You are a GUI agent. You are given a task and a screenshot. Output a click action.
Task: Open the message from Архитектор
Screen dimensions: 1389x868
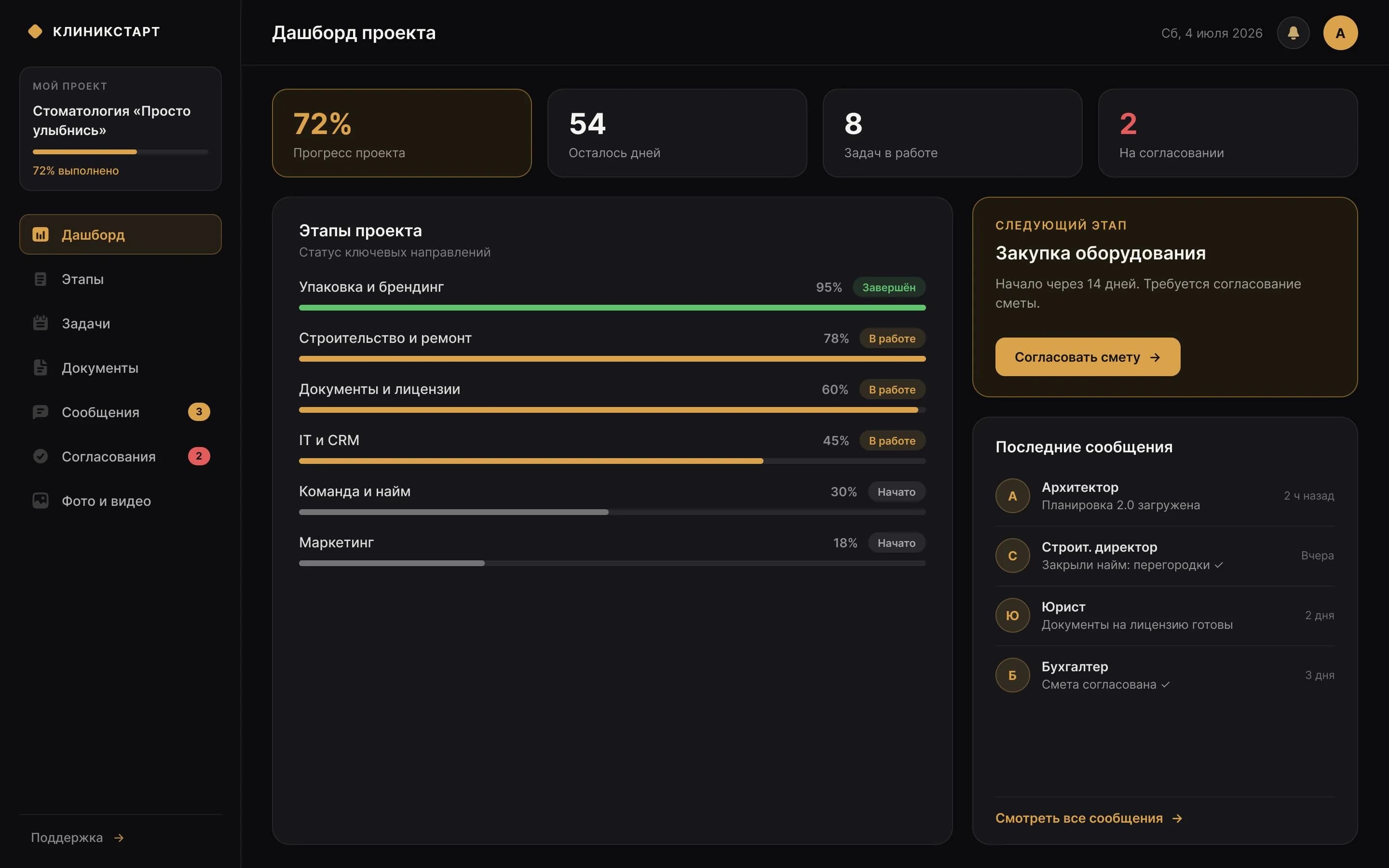(1165, 496)
